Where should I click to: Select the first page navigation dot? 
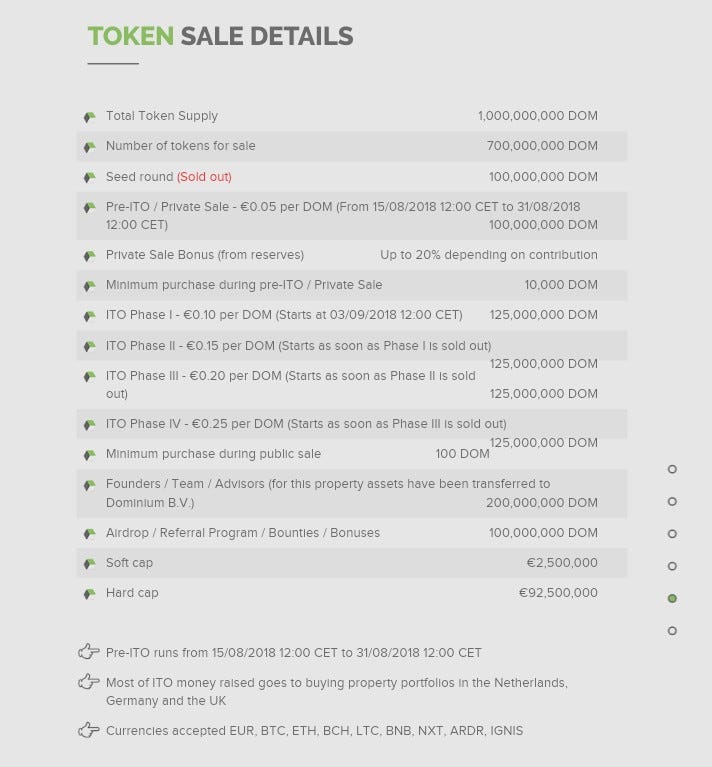(672, 469)
